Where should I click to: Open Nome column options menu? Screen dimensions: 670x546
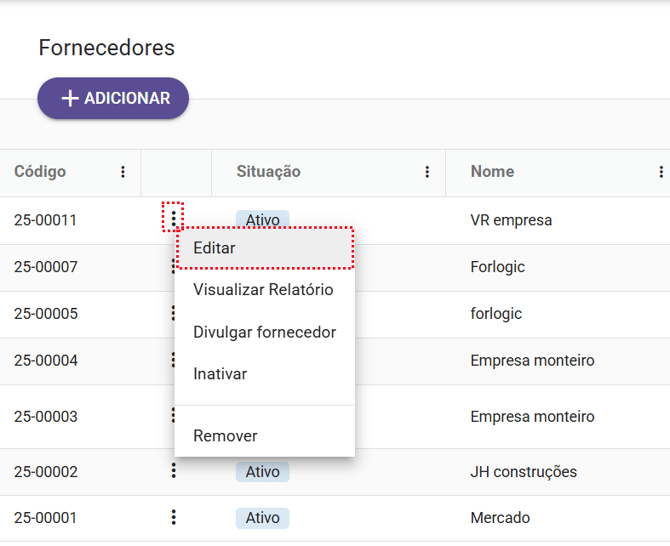661,172
